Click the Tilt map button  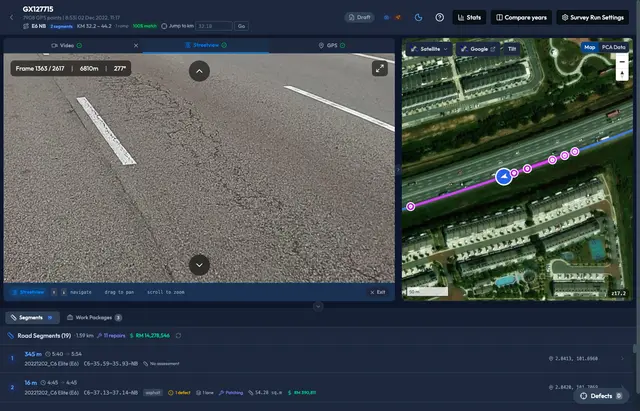(512, 49)
